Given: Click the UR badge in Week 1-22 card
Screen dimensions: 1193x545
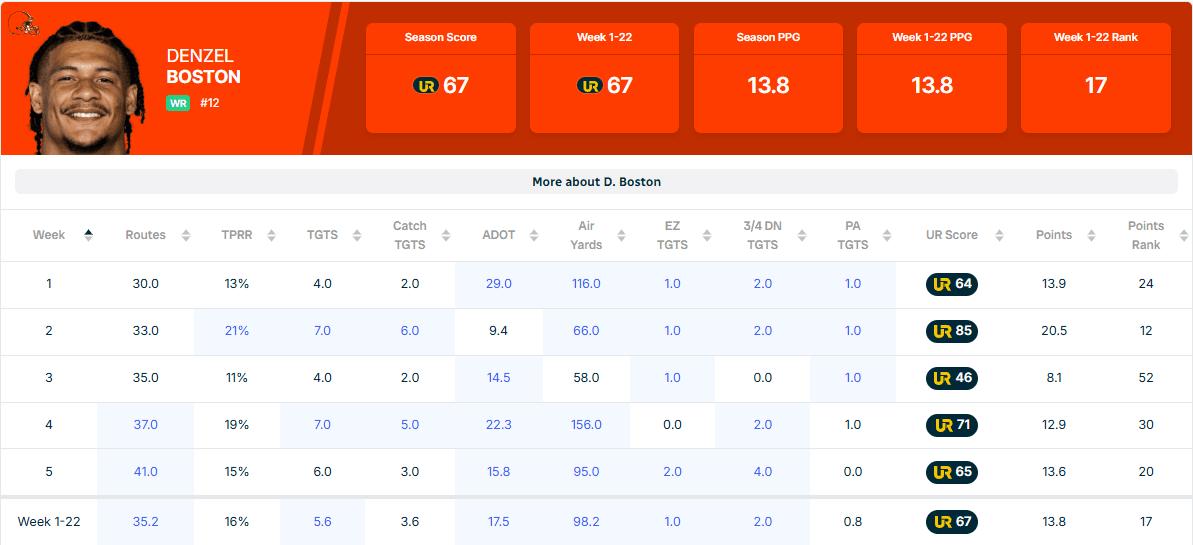Looking at the screenshot, I should click(x=590, y=85).
